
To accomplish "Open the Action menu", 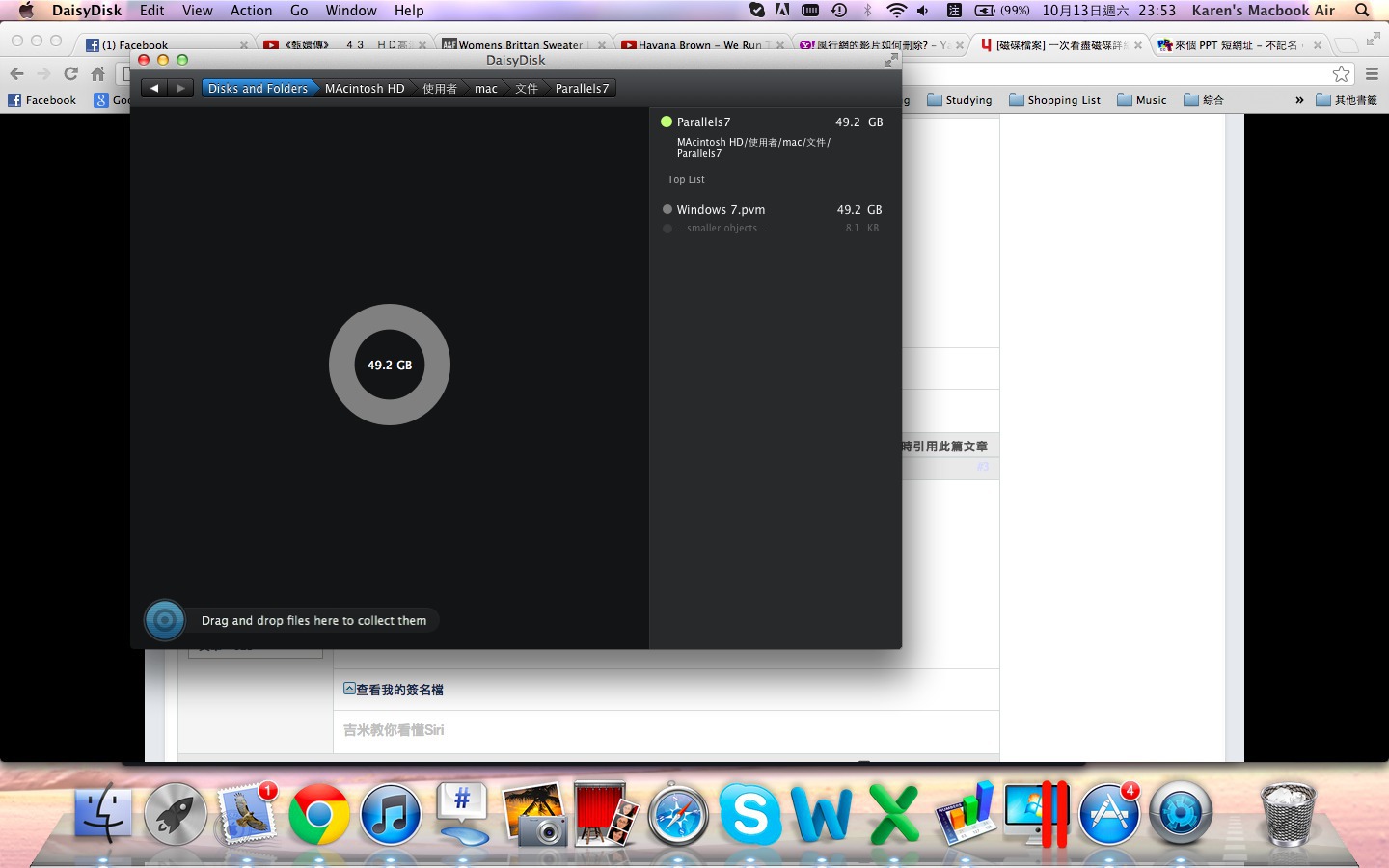I will click(x=251, y=11).
